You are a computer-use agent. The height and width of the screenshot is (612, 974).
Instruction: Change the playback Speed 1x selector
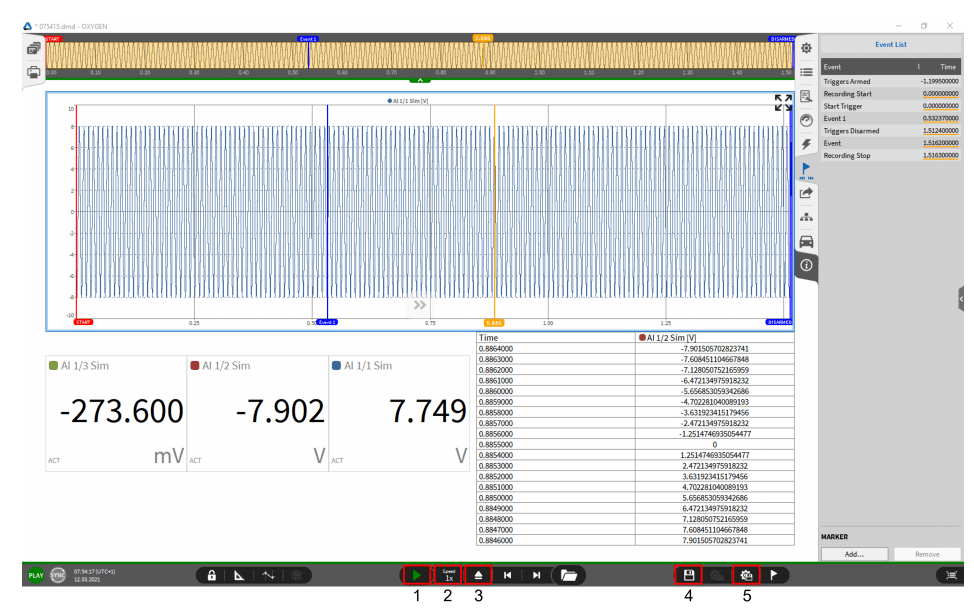(x=448, y=575)
